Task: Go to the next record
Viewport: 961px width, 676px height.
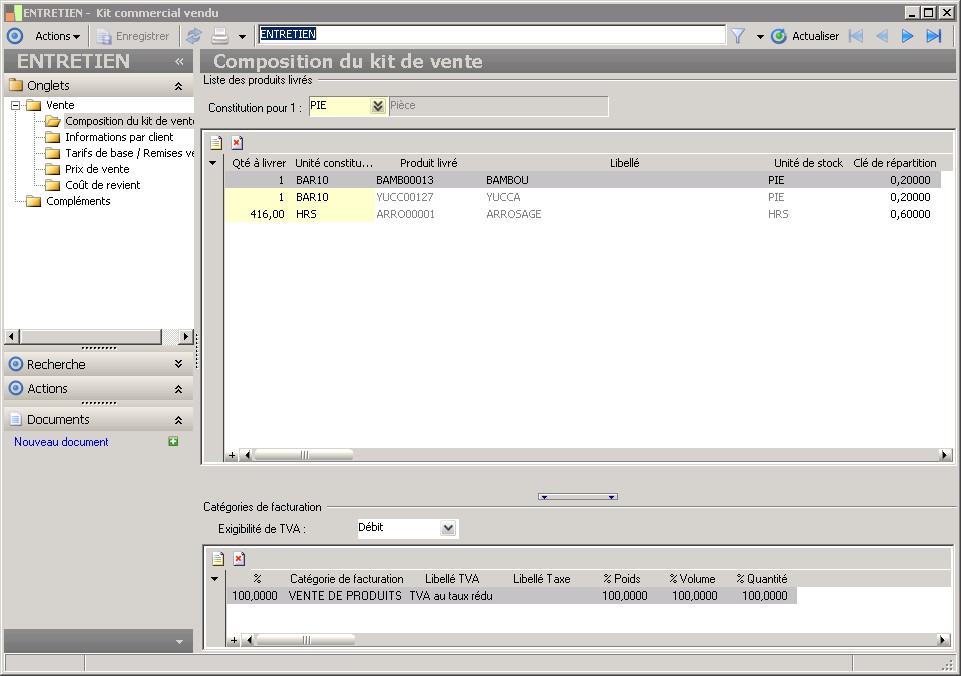Action: click(908, 36)
